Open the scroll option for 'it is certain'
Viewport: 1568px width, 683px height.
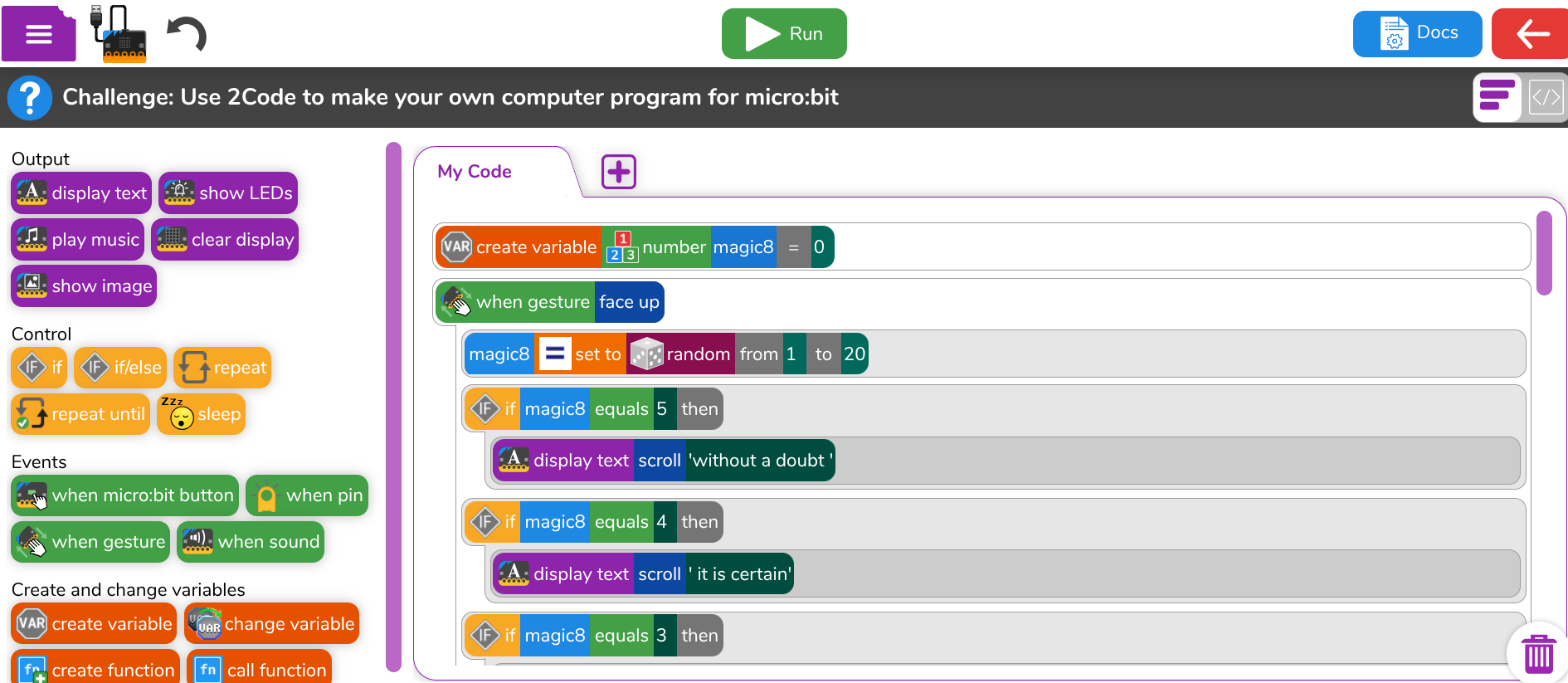click(x=660, y=574)
